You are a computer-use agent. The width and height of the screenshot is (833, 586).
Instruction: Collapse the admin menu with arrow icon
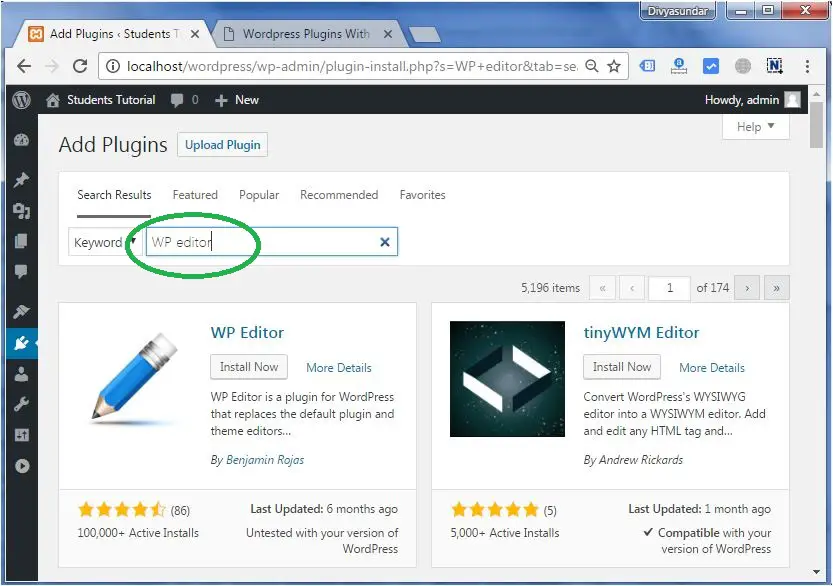pos(21,466)
